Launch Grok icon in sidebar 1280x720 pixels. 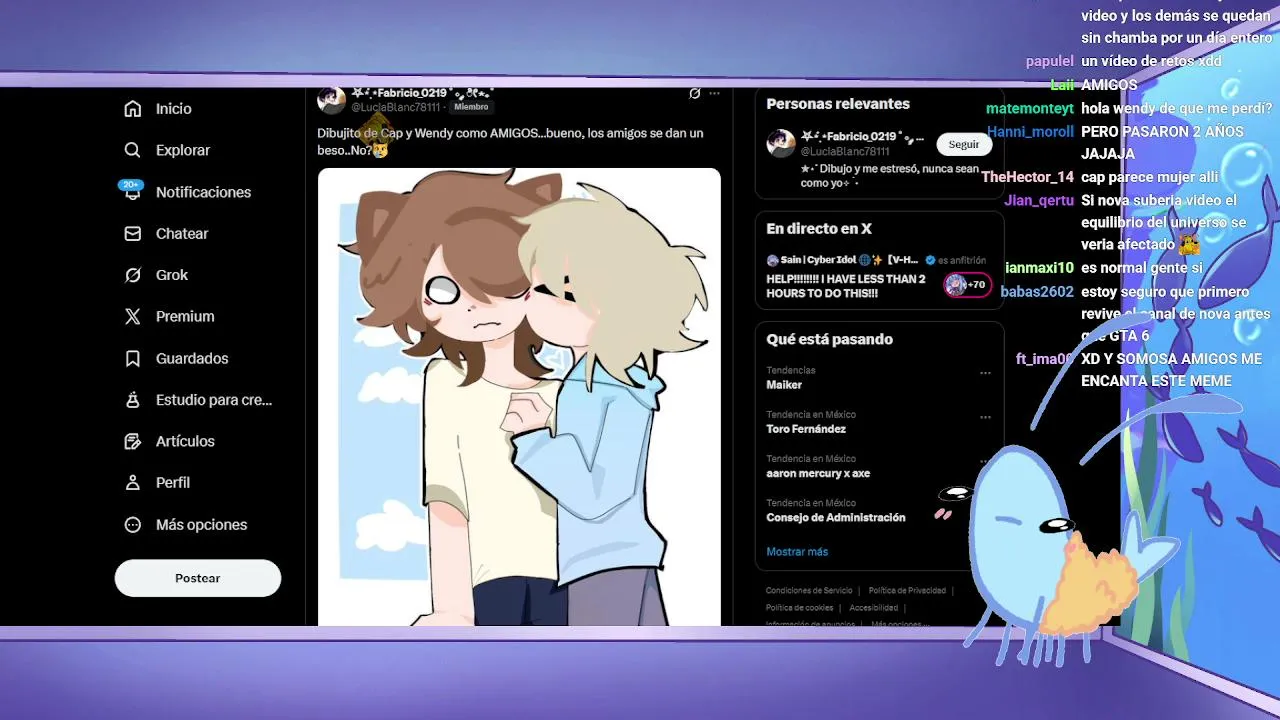point(132,275)
